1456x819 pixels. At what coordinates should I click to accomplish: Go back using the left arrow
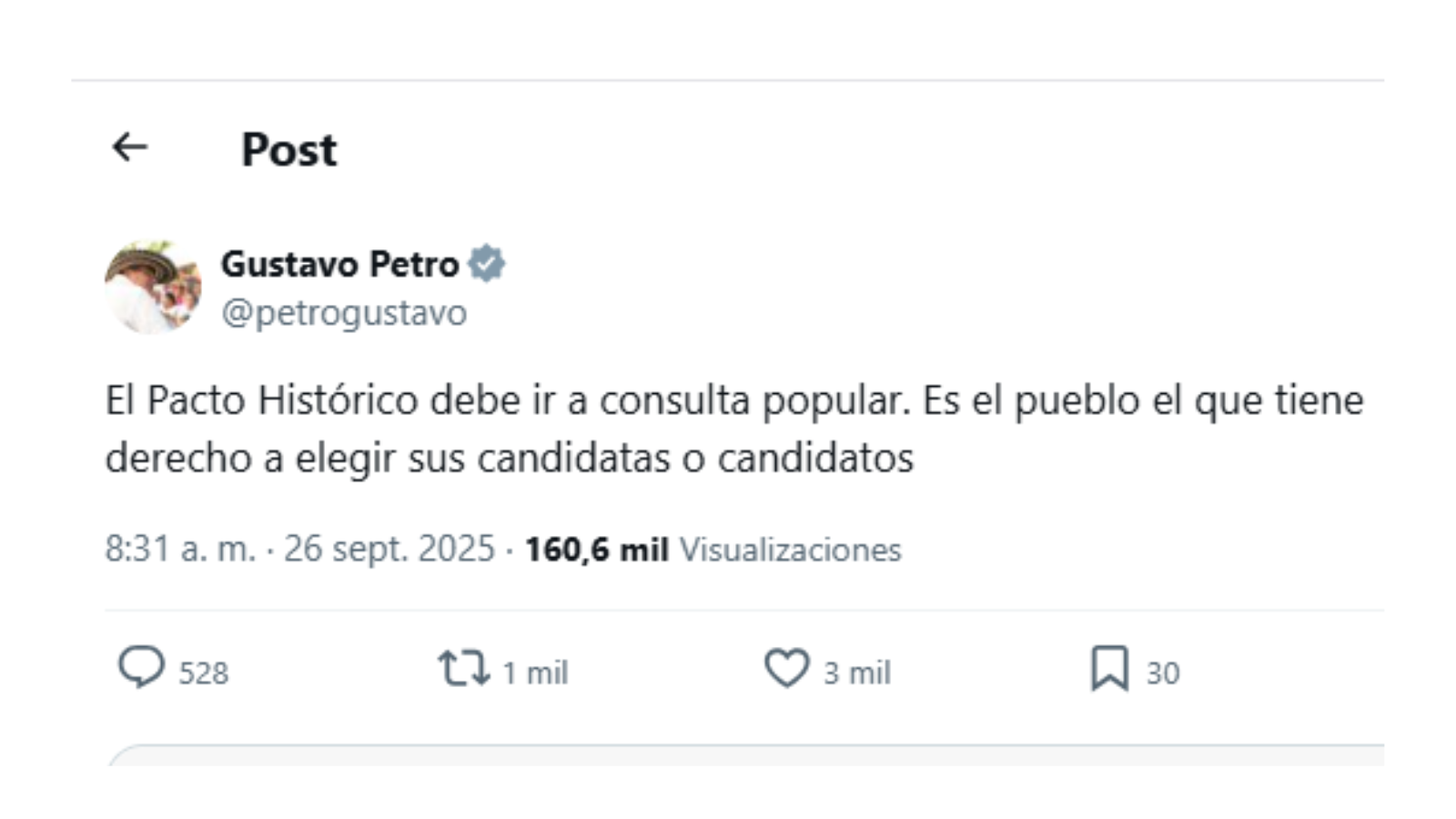(129, 147)
